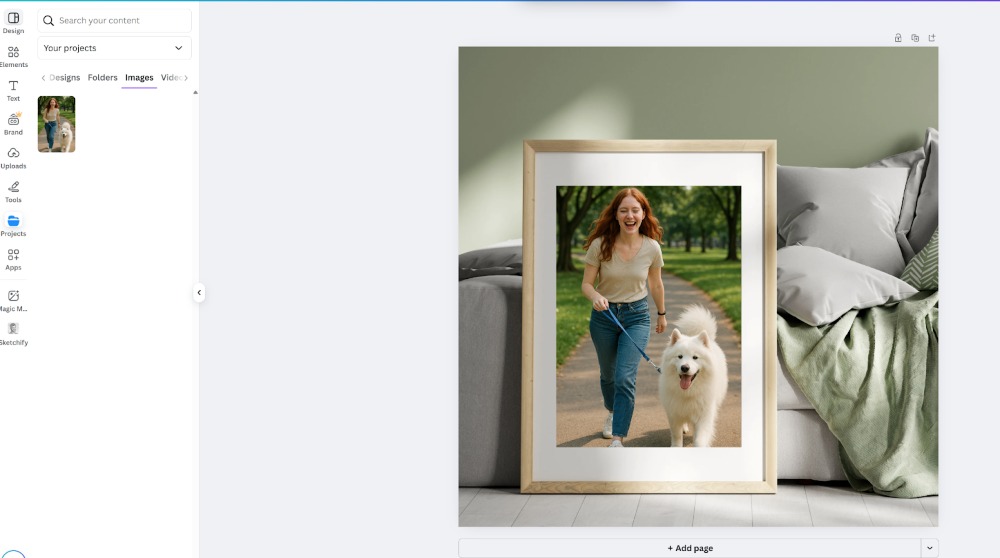Open the Uploads panel
The height and width of the screenshot is (558, 1000).
13,158
